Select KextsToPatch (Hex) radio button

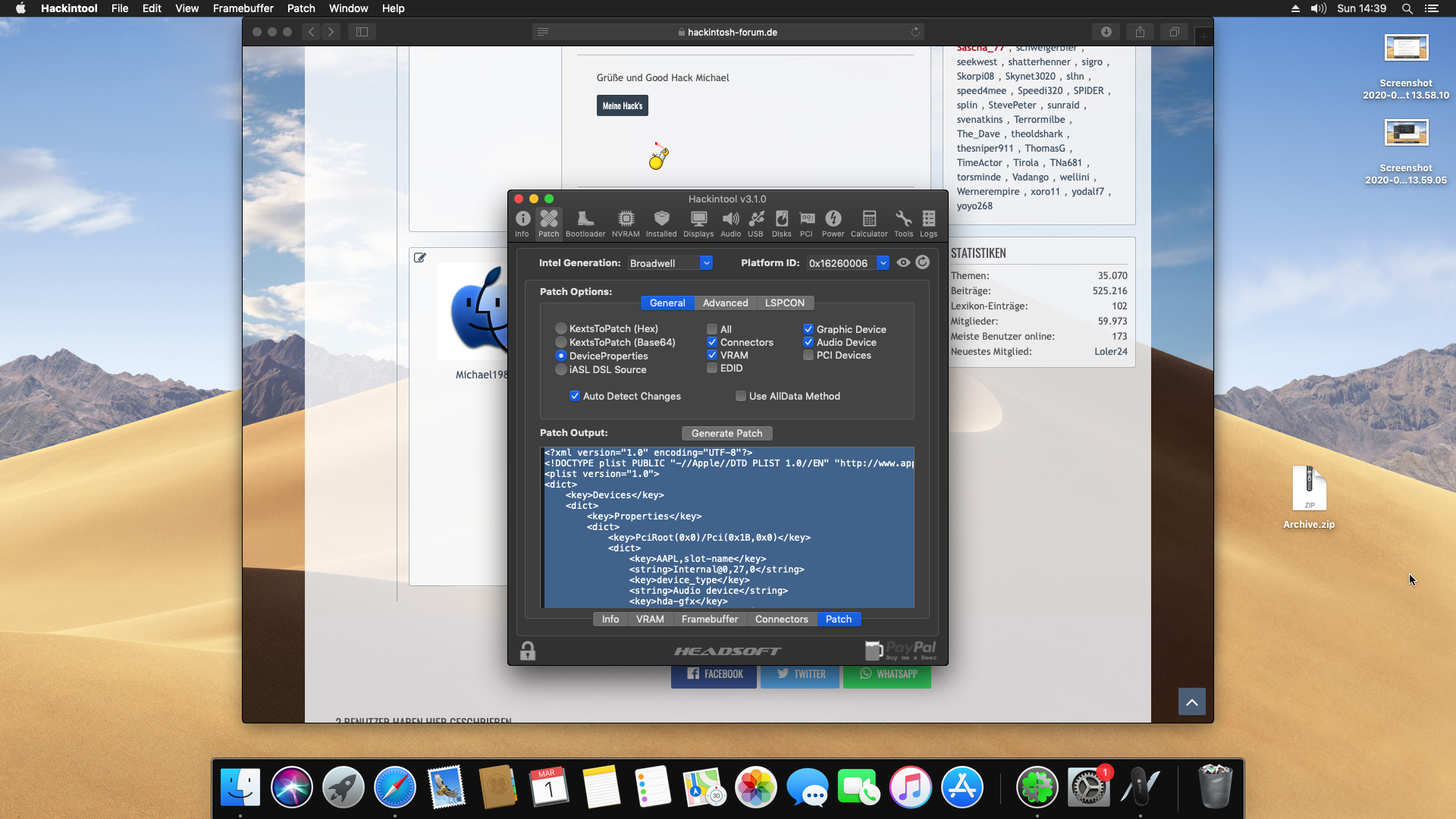pos(561,329)
